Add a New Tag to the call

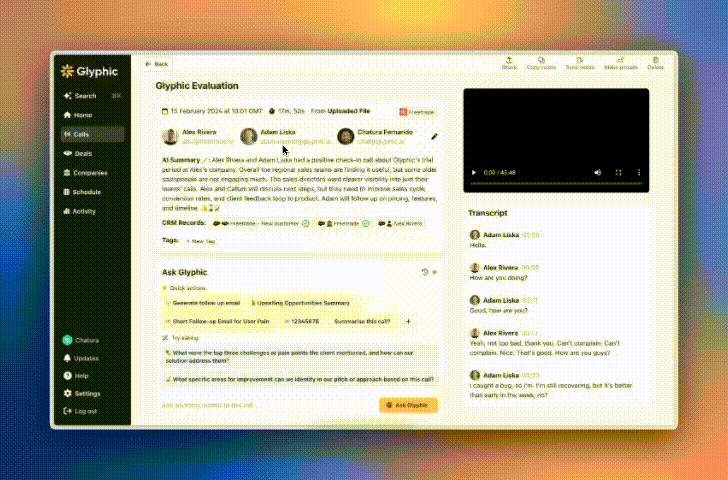click(200, 241)
